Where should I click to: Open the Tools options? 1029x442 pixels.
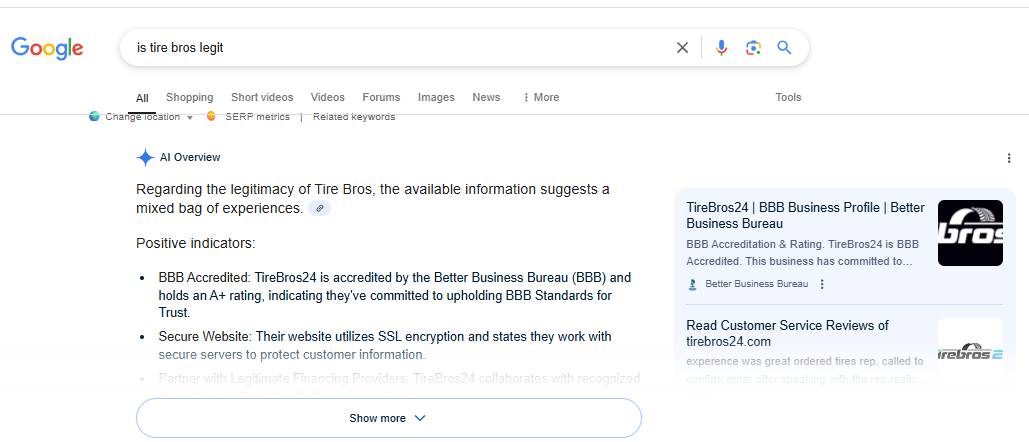(x=788, y=97)
